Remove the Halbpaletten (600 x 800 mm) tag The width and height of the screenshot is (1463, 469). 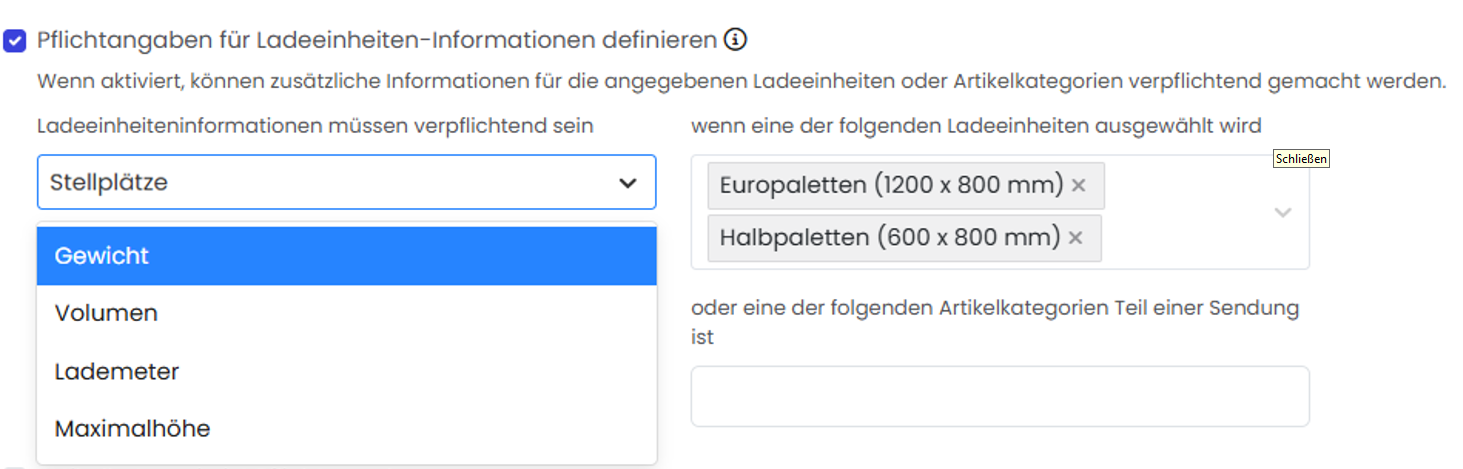(x=1076, y=238)
